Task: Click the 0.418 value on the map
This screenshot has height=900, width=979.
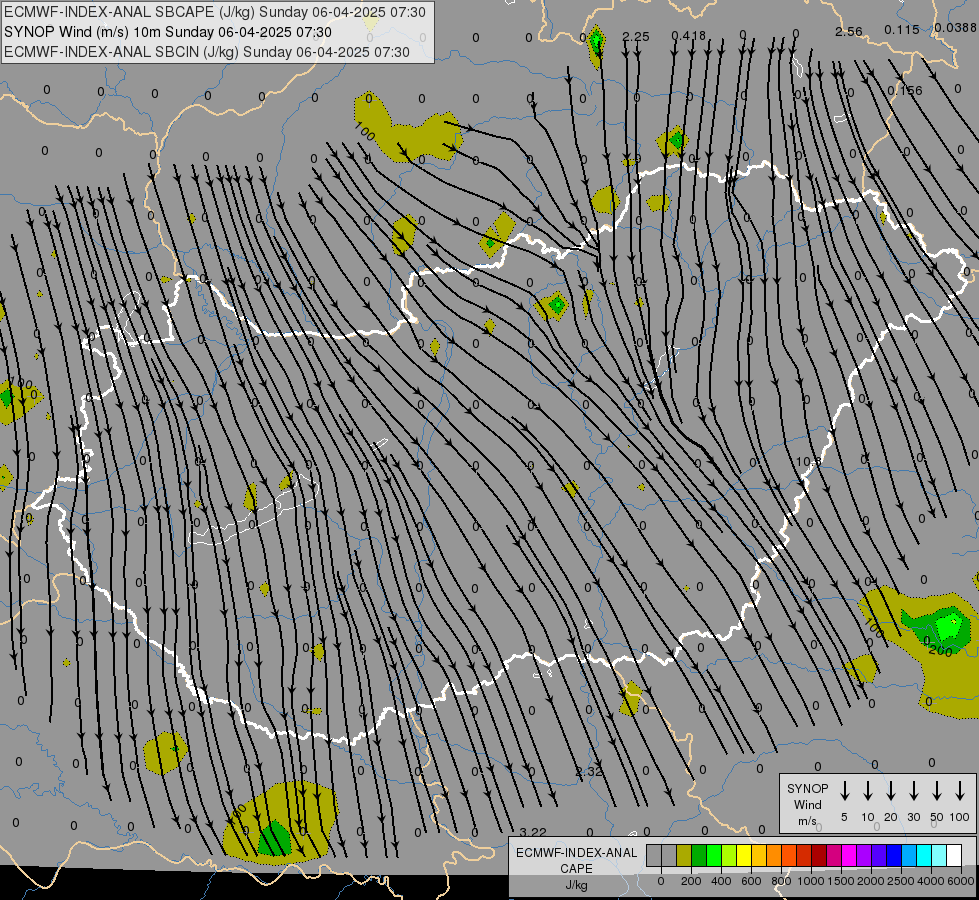Action: [689, 36]
